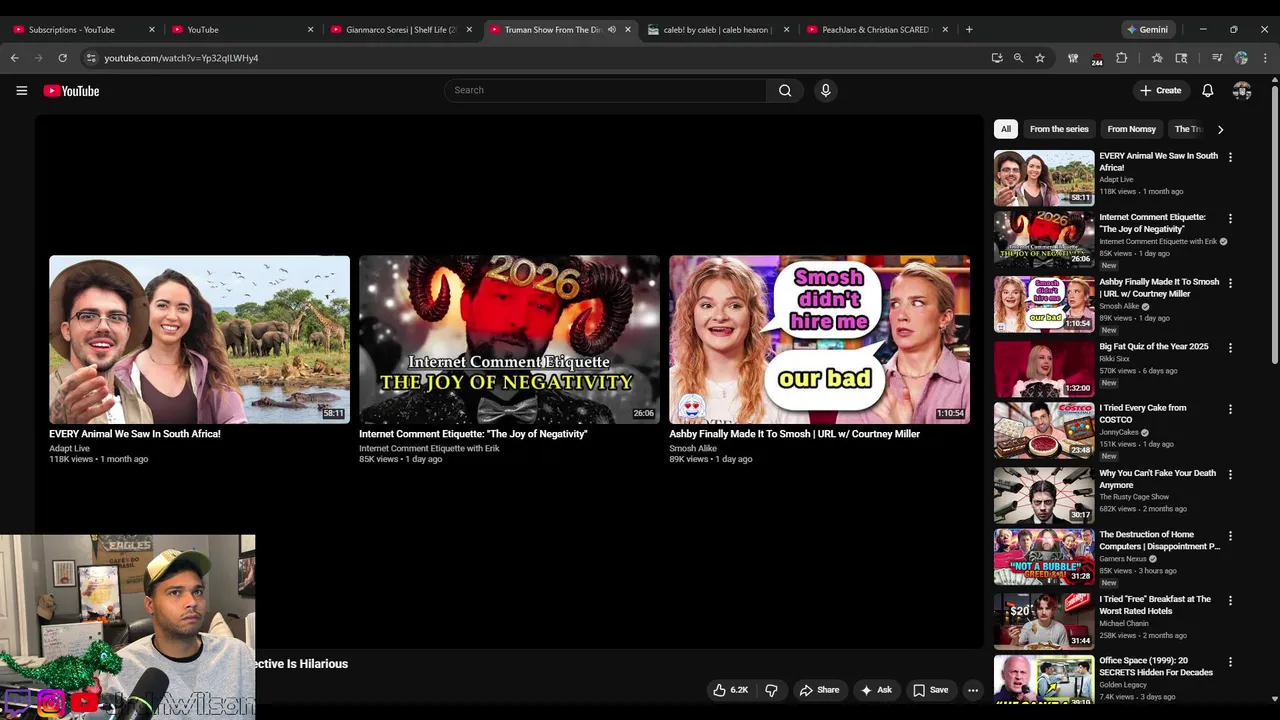Viewport: 1280px width, 720px height.
Task: Open sidebar I Tried Every Cake title
Action: click(1142, 414)
